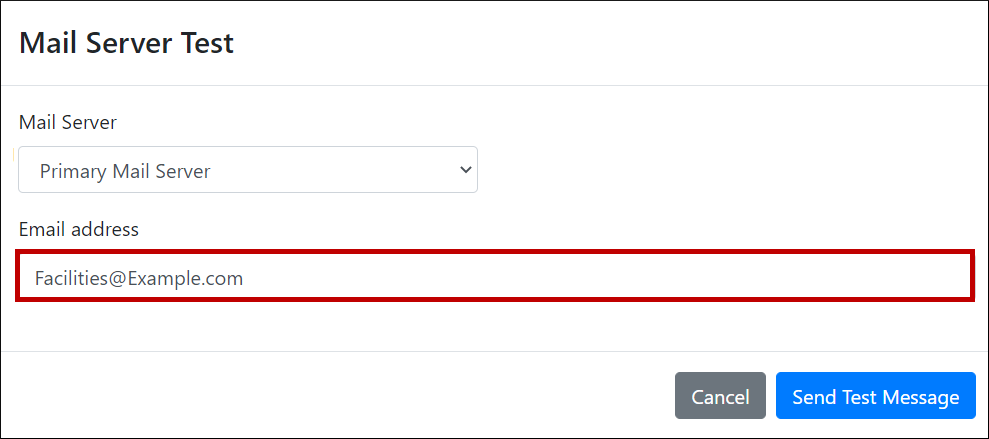Viewport: 989px width, 439px height.
Task: Click the word 'Test' in the dialog heading
Action: coord(209,43)
